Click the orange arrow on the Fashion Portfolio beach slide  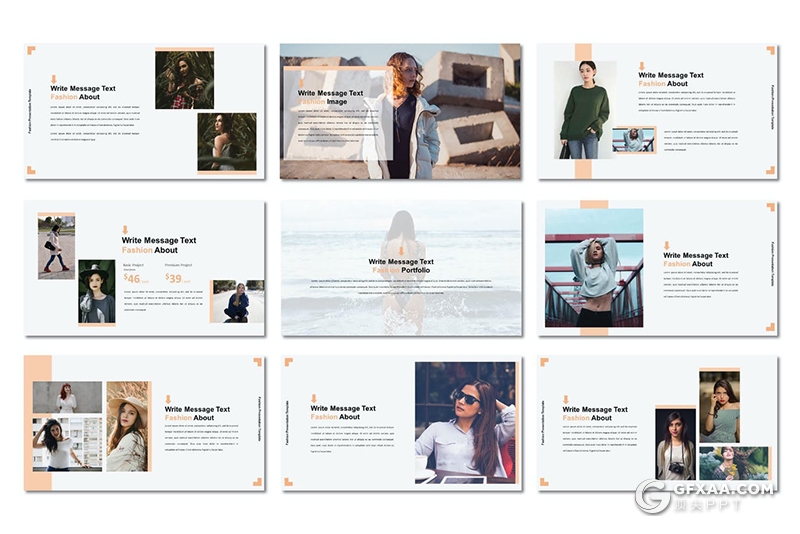[x=401, y=250]
